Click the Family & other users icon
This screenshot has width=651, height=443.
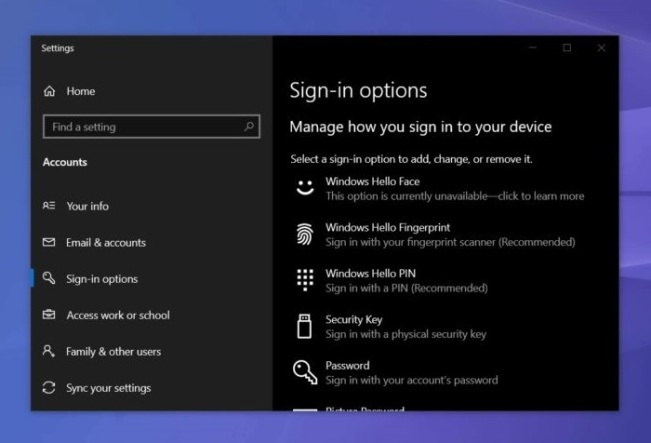49,352
